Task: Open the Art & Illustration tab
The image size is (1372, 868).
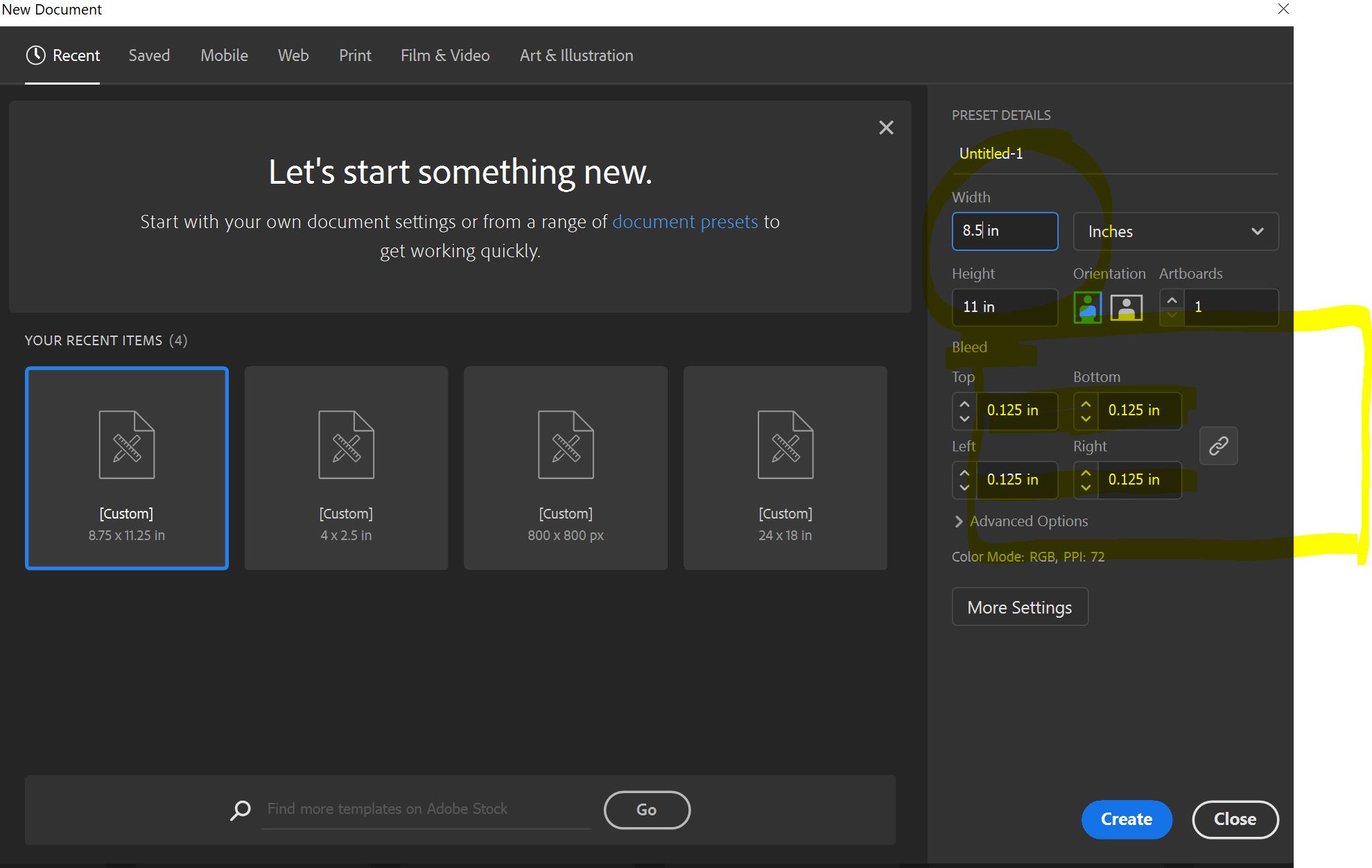Action: (577, 55)
